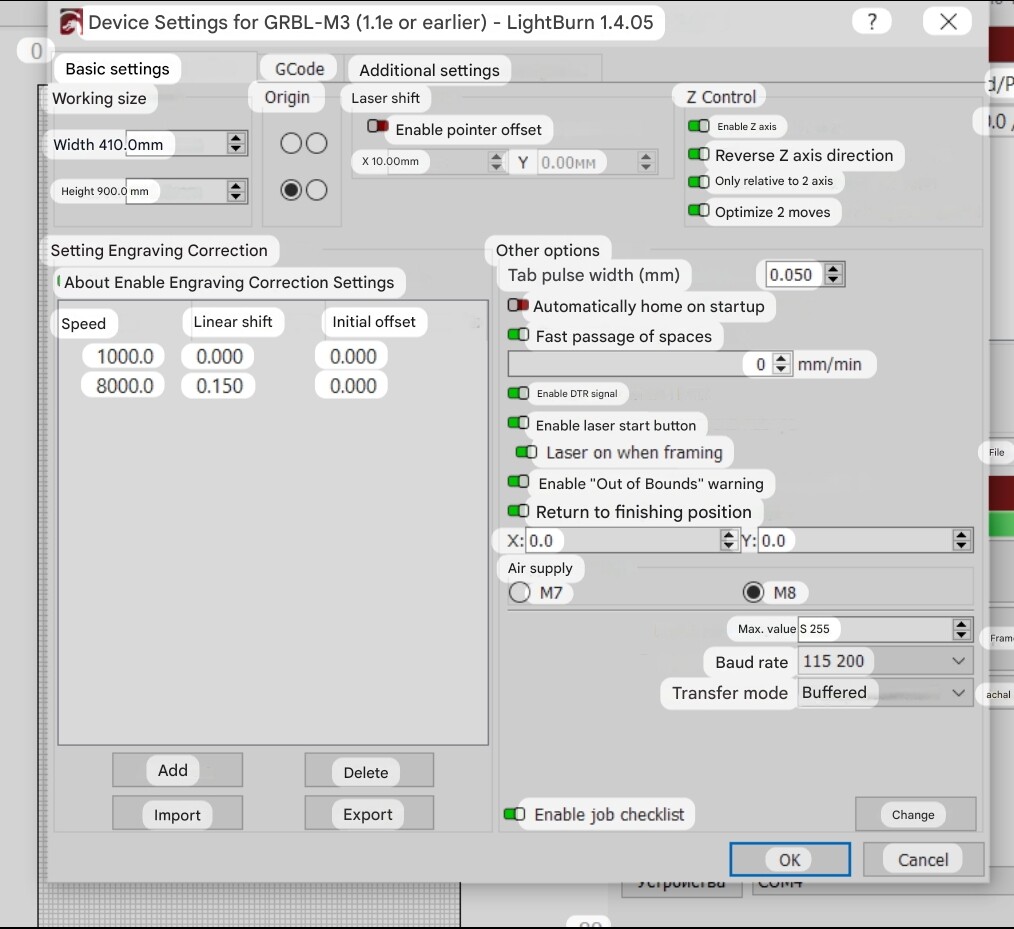Viewport: 1014px width, 929px height.
Task: Turn on Automatically home on startup
Action: [x=518, y=306]
